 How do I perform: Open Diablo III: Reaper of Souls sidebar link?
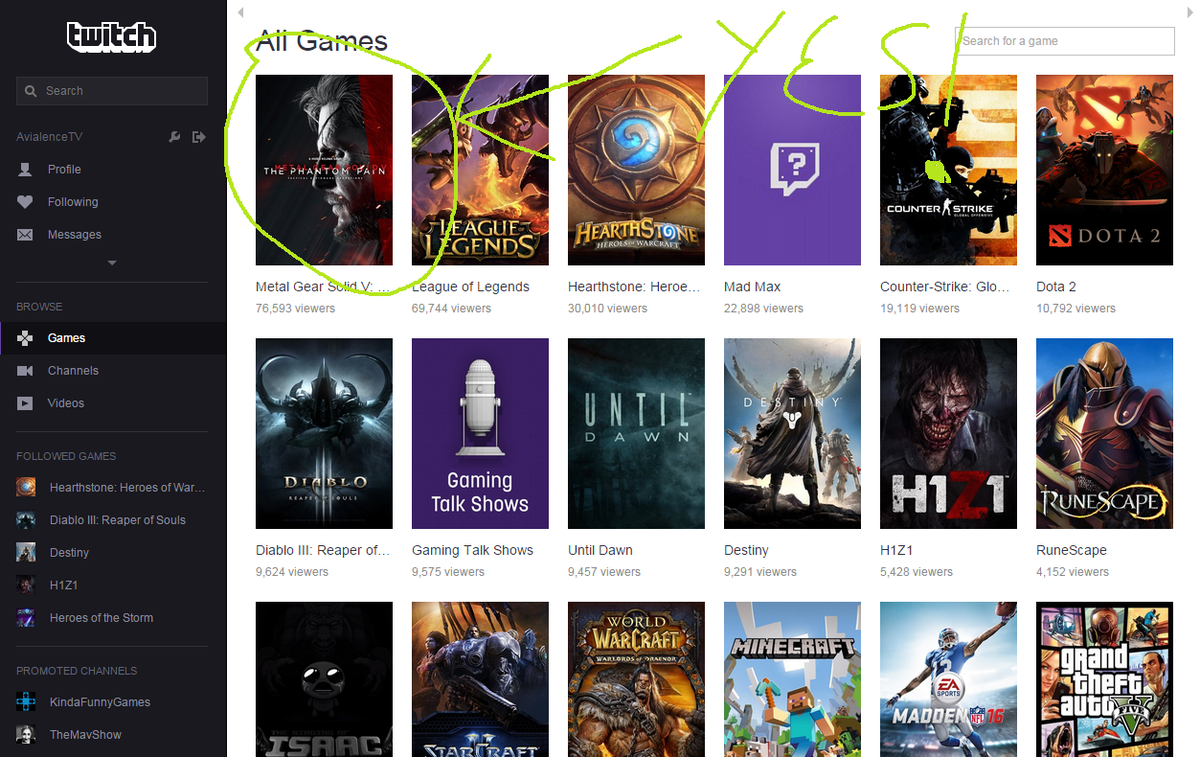(x=118, y=520)
